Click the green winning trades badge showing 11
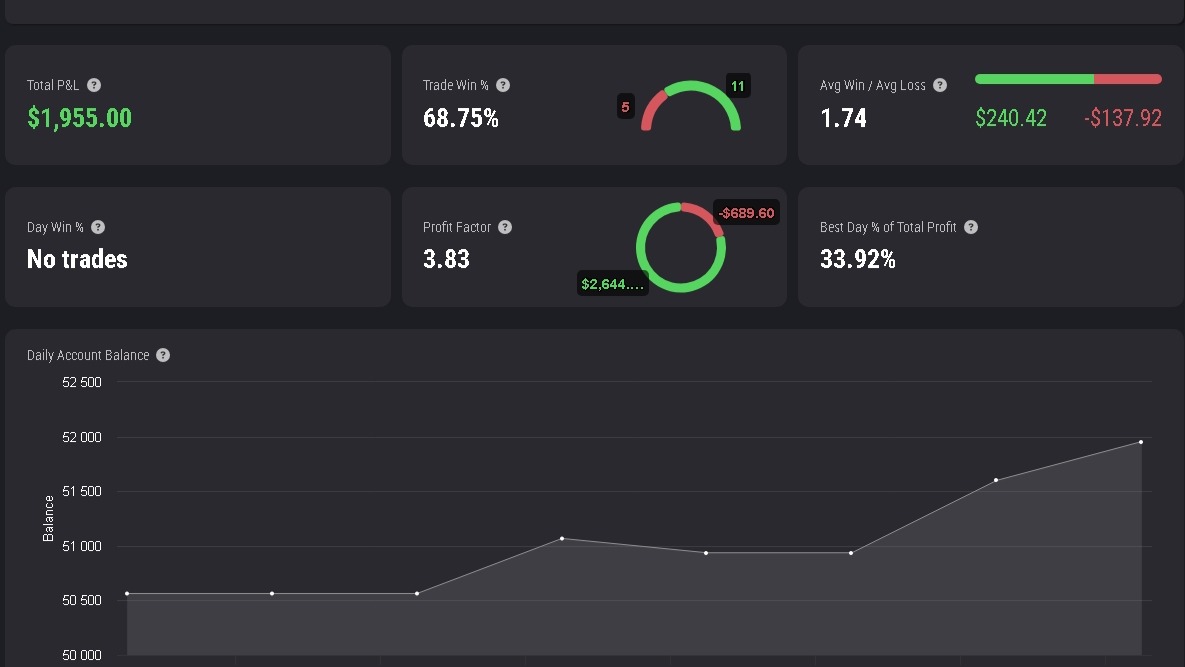 click(x=738, y=86)
